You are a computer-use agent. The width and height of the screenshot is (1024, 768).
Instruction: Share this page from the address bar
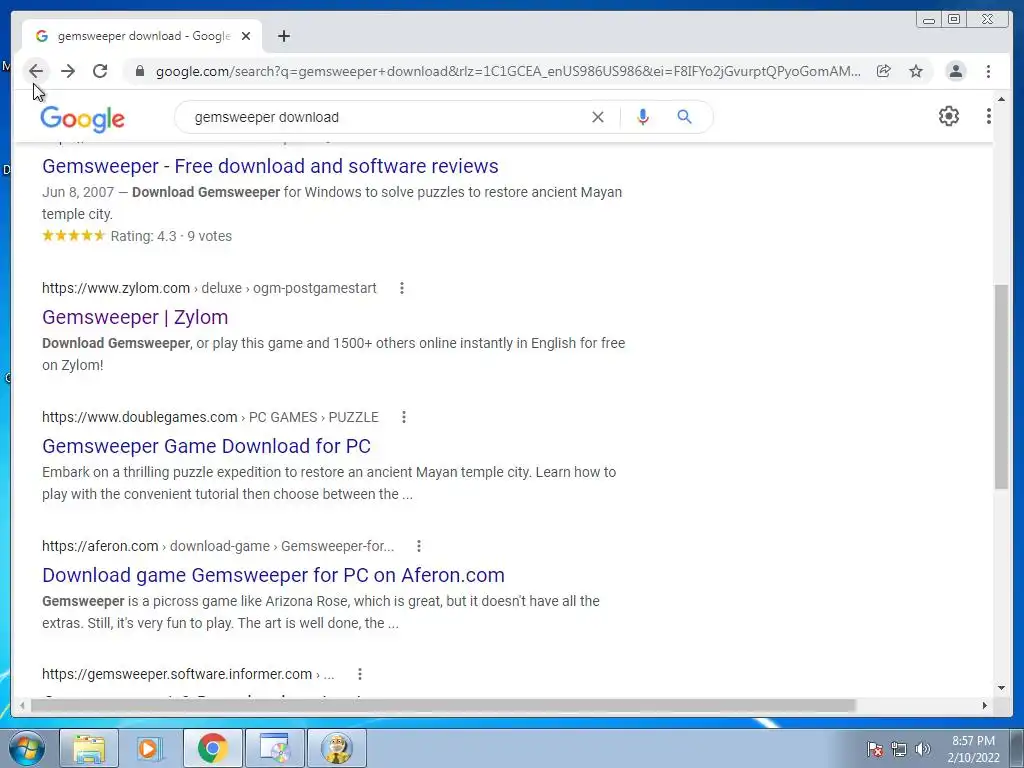(884, 71)
